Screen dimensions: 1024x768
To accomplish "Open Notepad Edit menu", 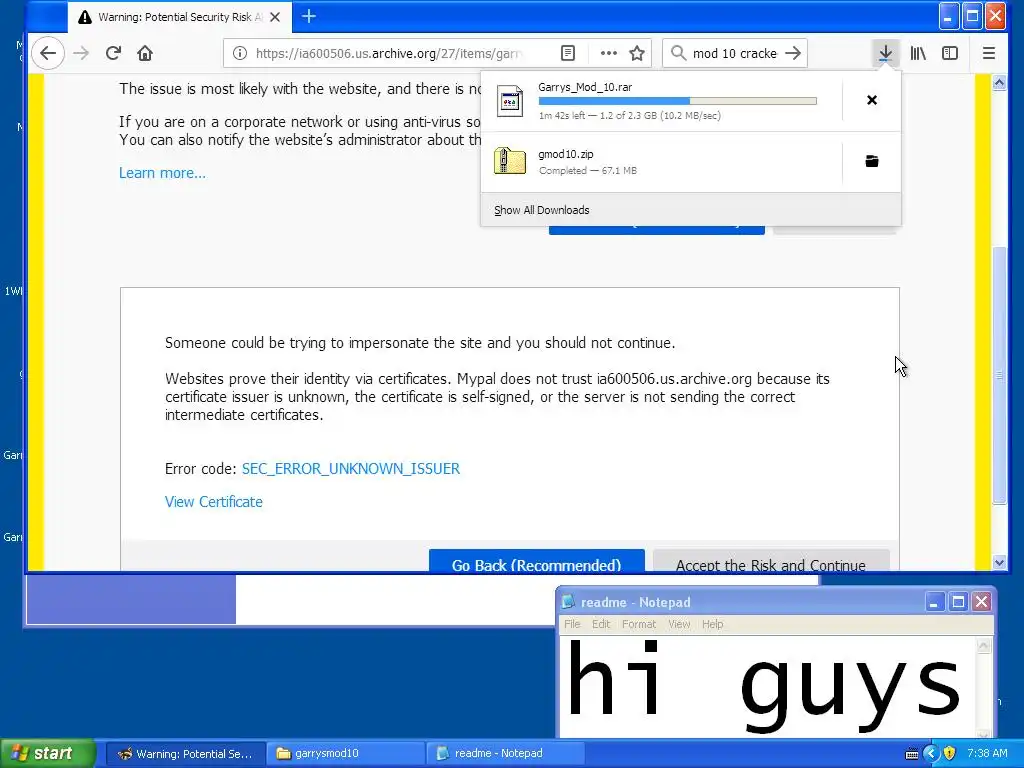I will (601, 624).
